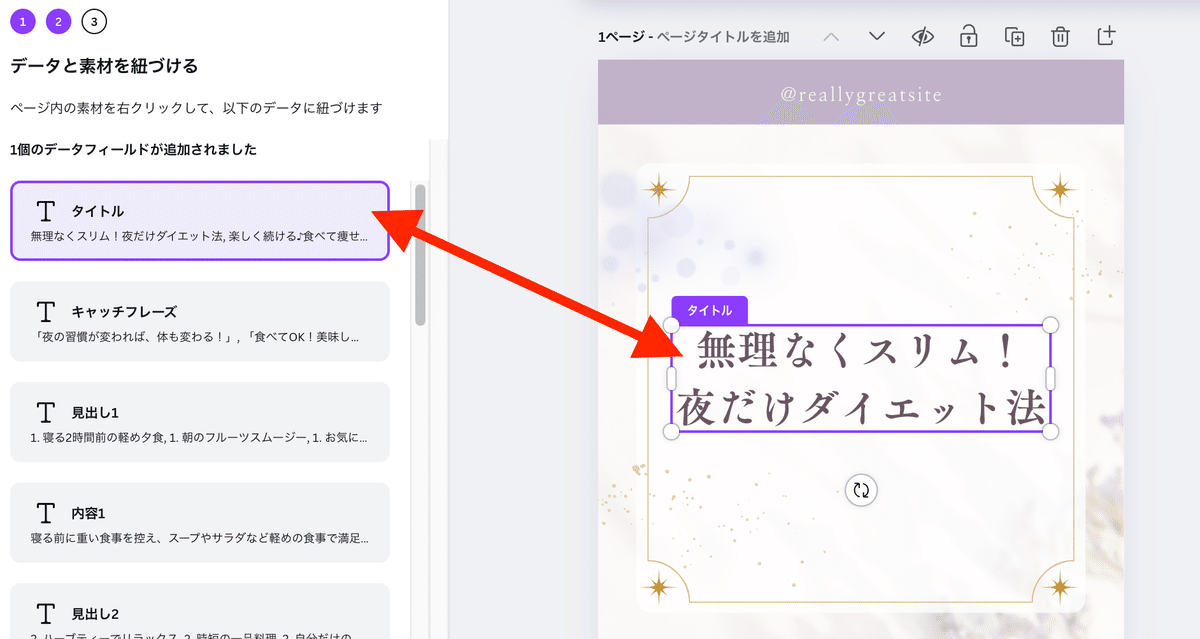Duplicate the page with the copy icon
This screenshot has height=639, width=1200.
tap(1014, 37)
